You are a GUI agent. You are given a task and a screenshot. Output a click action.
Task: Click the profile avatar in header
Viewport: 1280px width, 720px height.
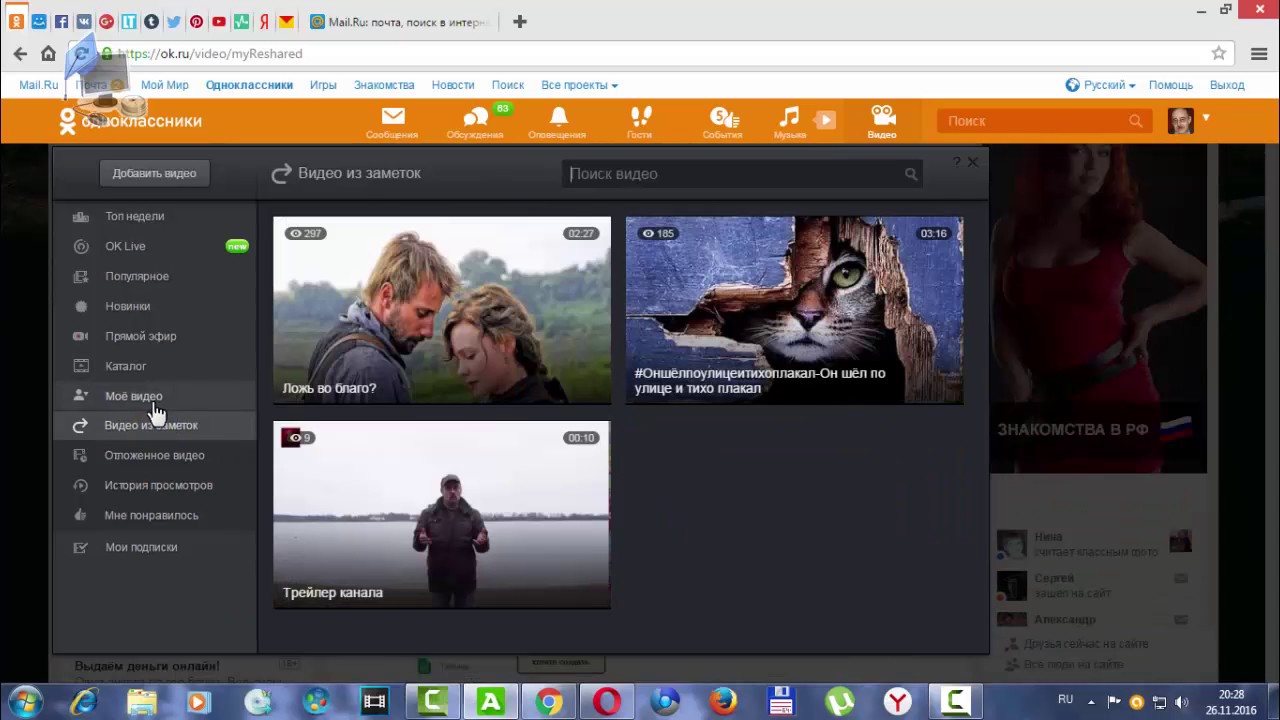[x=1181, y=121]
